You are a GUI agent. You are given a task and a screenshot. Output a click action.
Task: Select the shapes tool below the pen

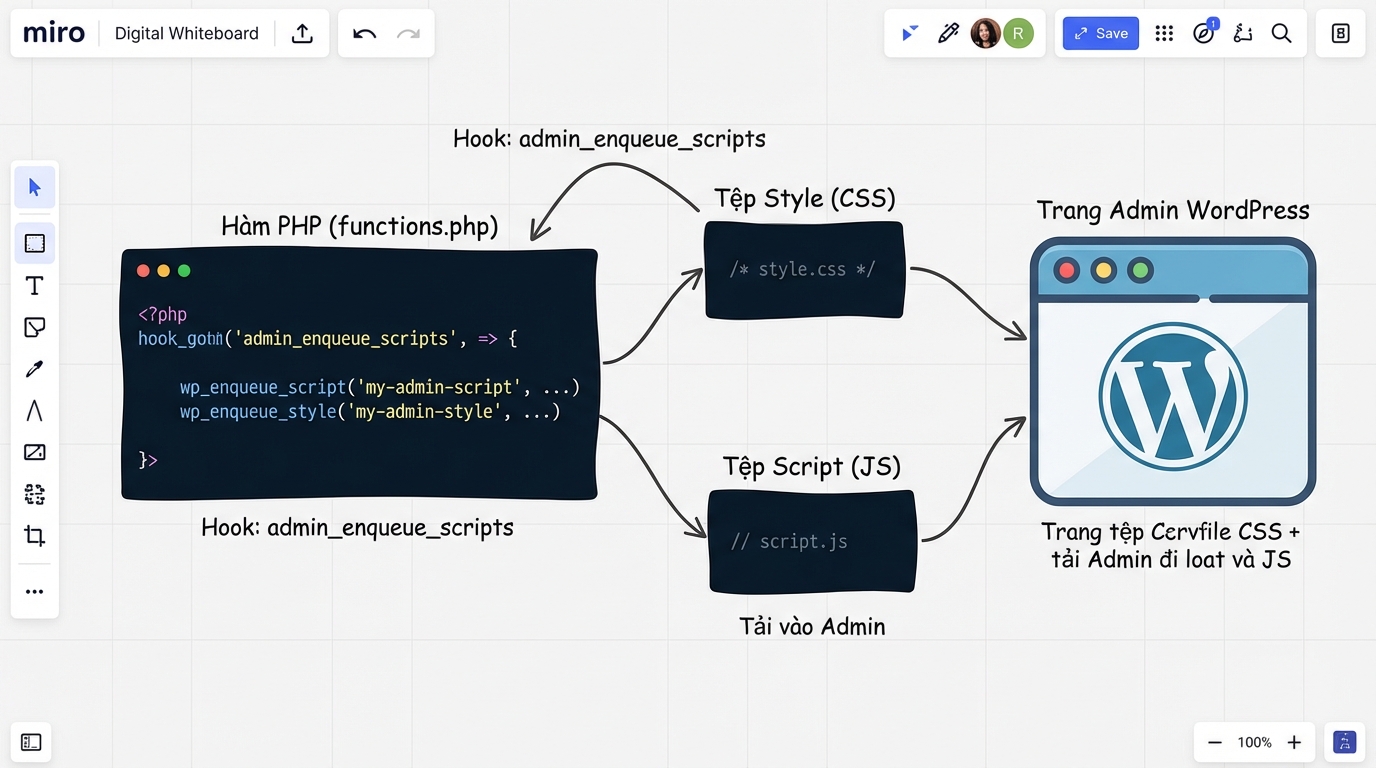34,410
